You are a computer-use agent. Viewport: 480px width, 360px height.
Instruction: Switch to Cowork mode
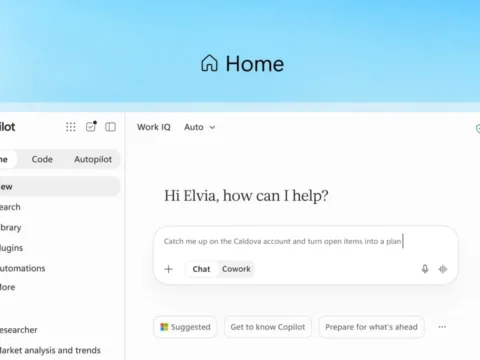[236, 269]
